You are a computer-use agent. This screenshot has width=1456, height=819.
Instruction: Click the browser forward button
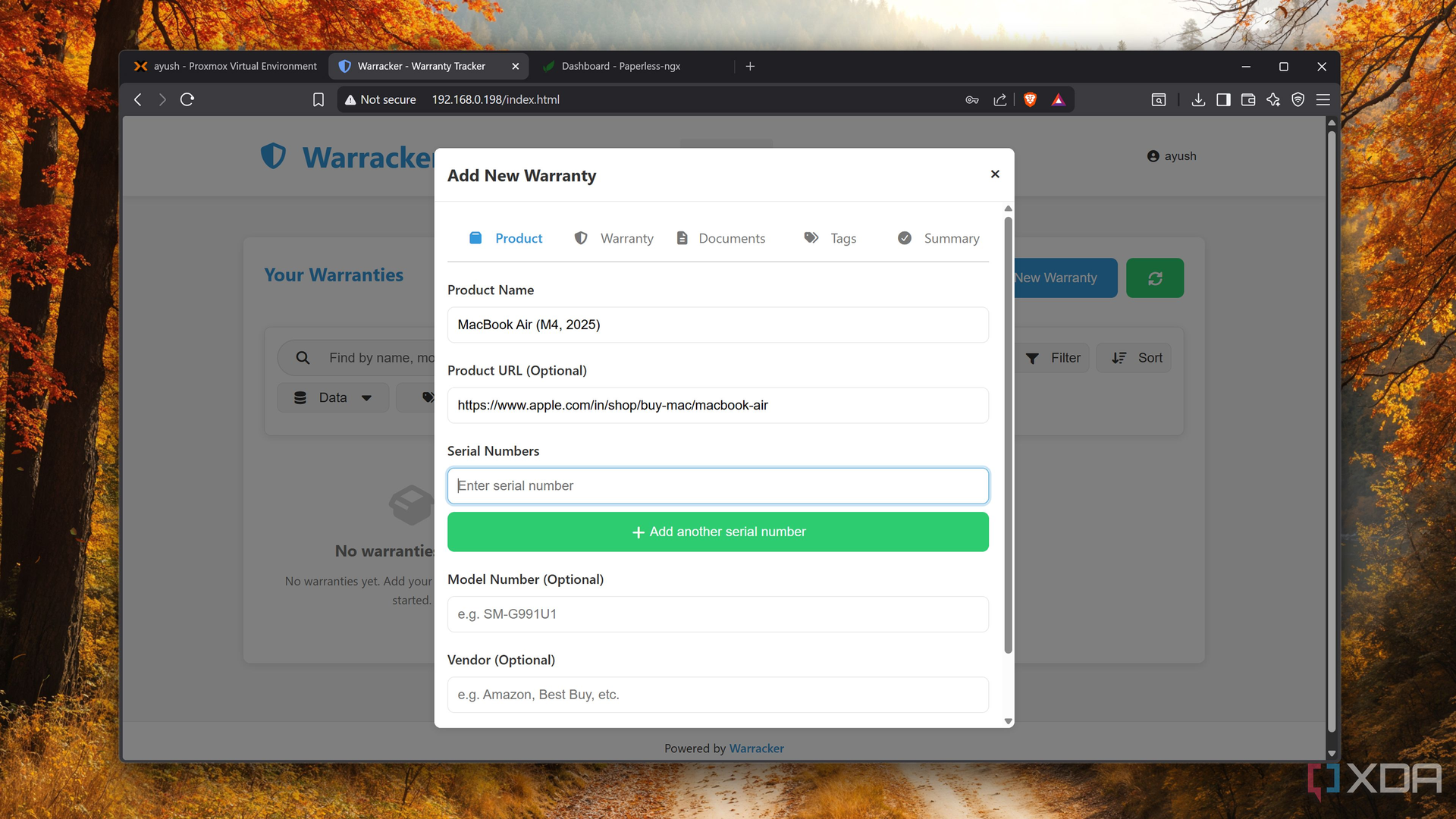point(162,99)
